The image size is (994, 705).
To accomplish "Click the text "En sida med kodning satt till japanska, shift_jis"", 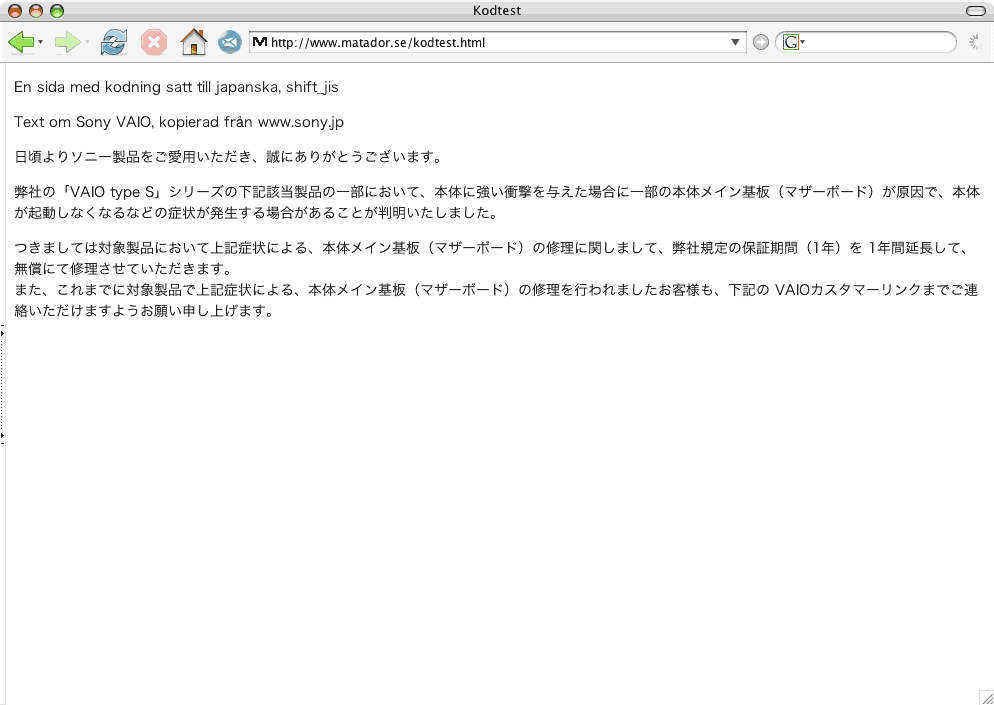I will [x=176, y=87].
